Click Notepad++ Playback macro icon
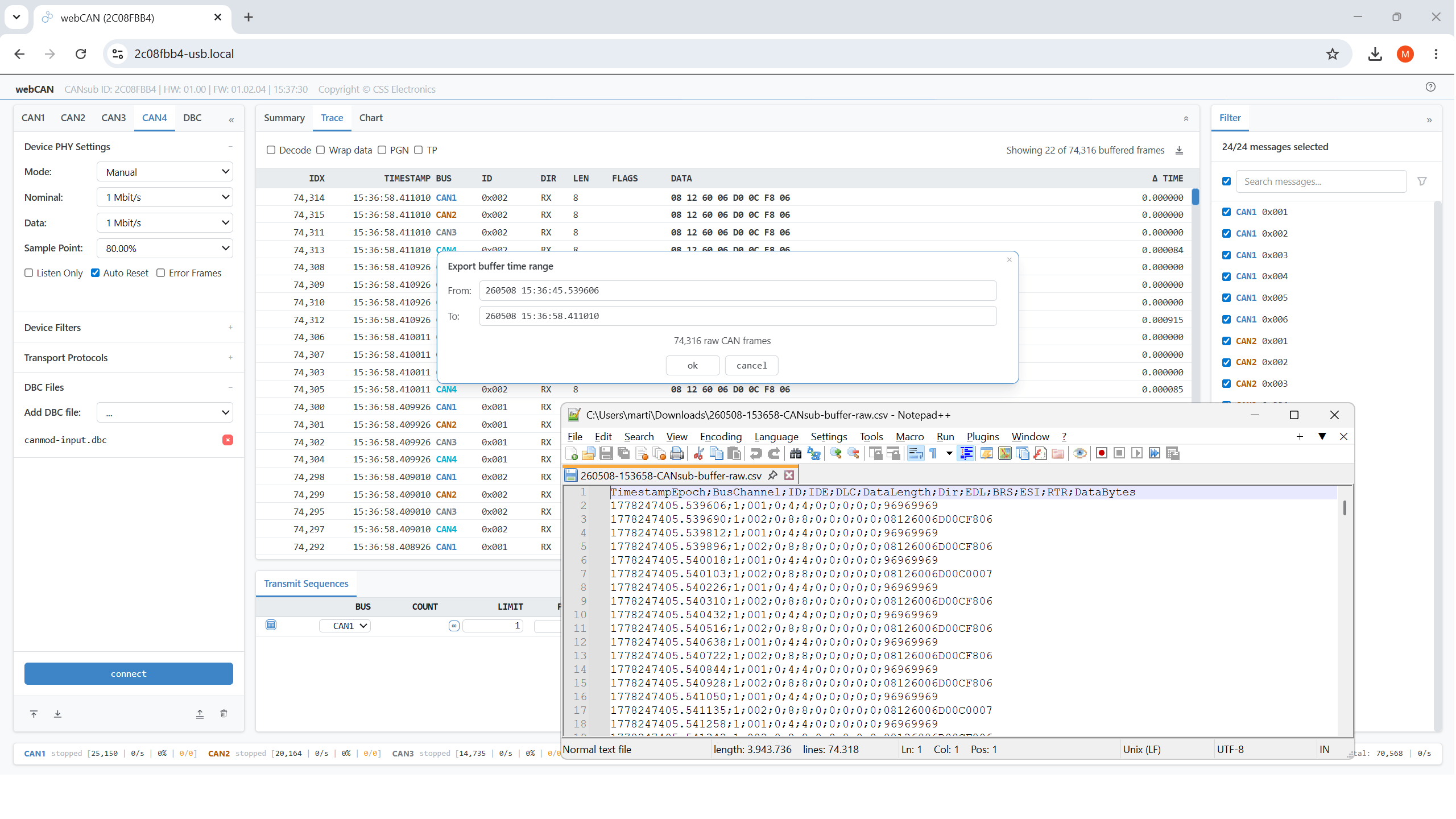This screenshot has height=819, width=1456. (x=1137, y=453)
